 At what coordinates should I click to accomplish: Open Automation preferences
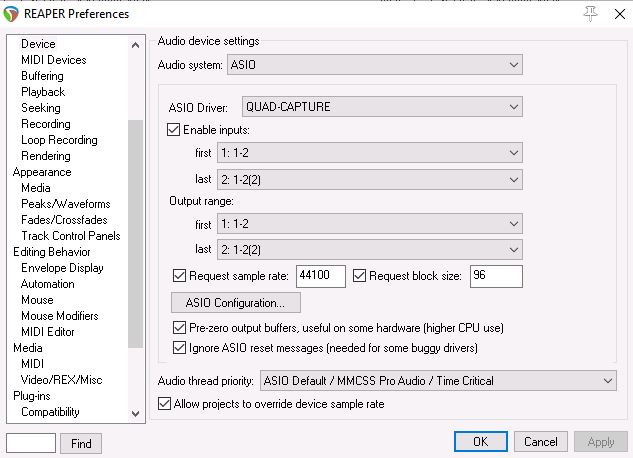pyautogui.click(x=48, y=284)
